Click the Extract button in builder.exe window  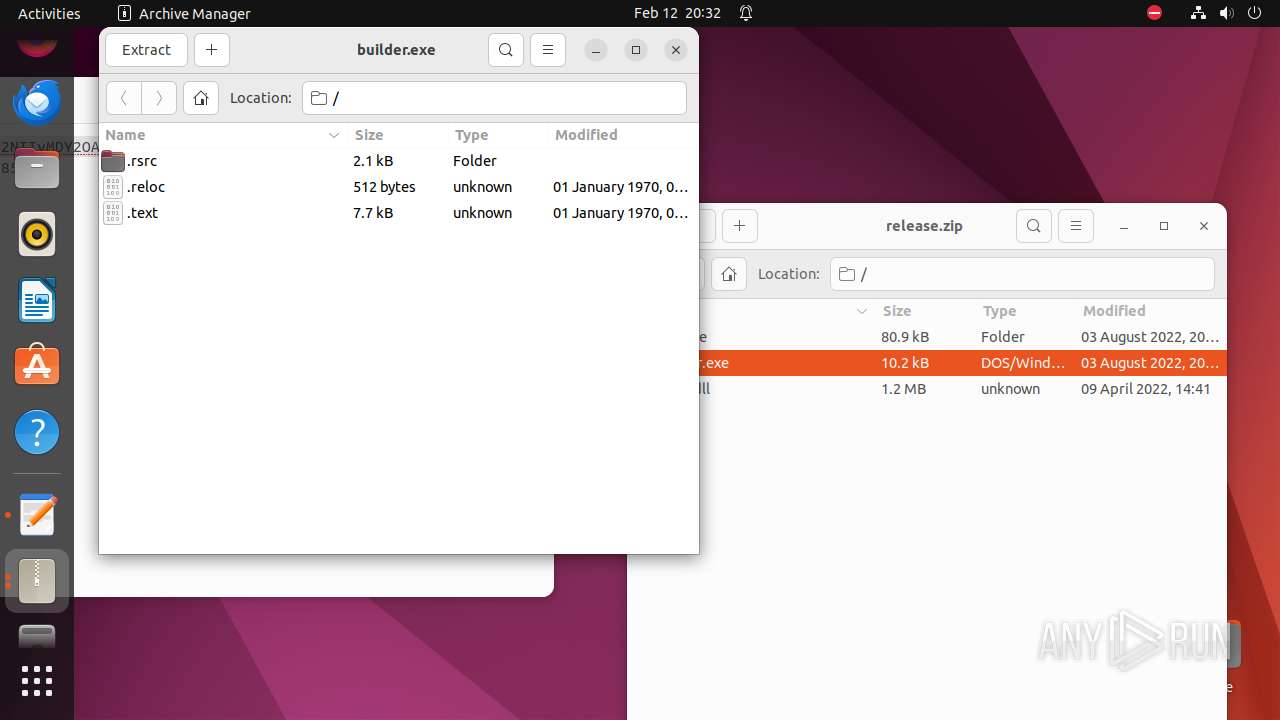tap(146, 50)
